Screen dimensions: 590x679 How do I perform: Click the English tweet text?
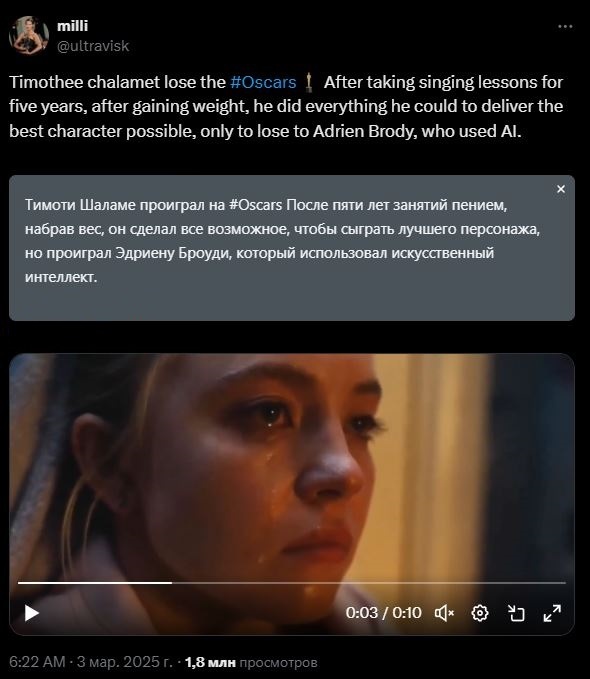coord(286,107)
